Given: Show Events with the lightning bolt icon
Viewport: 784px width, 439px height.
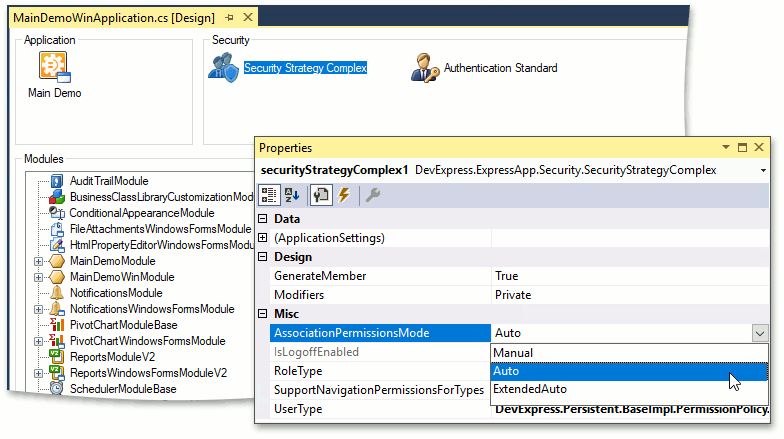Looking at the screenshot, I should click(x=344, y=195).
